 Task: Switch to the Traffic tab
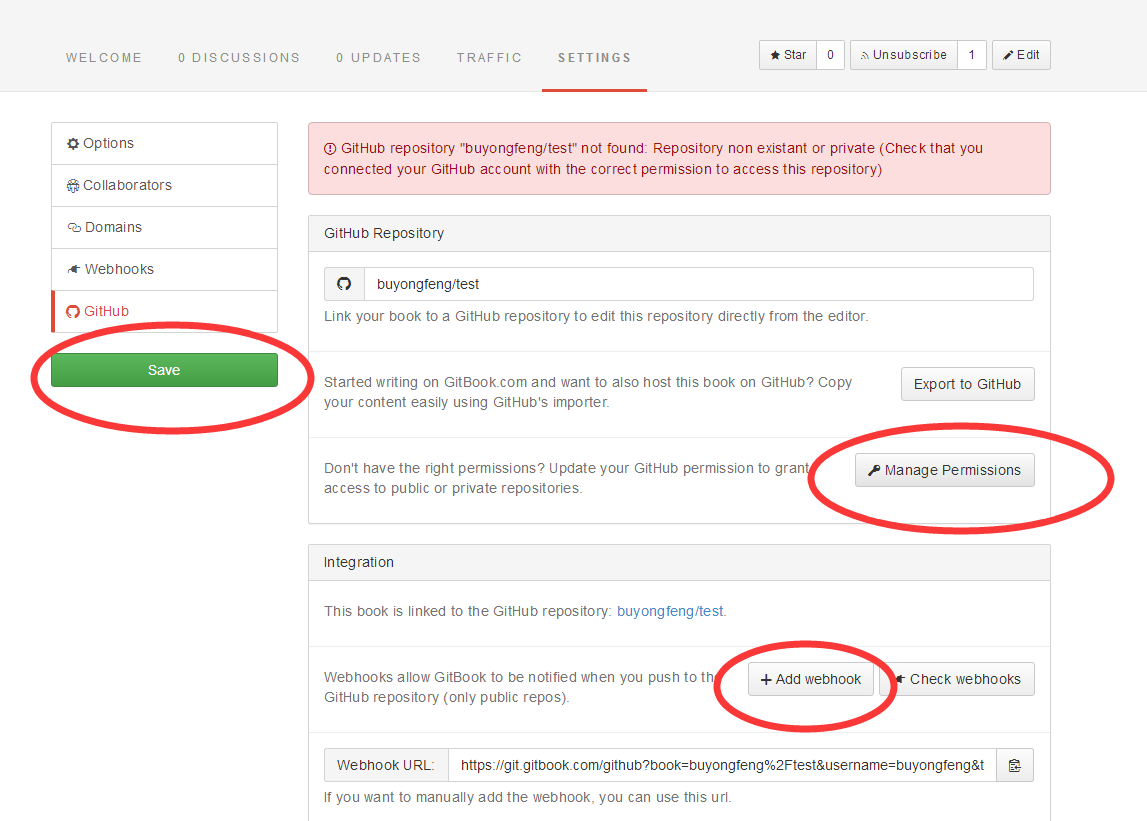[489, 58]
